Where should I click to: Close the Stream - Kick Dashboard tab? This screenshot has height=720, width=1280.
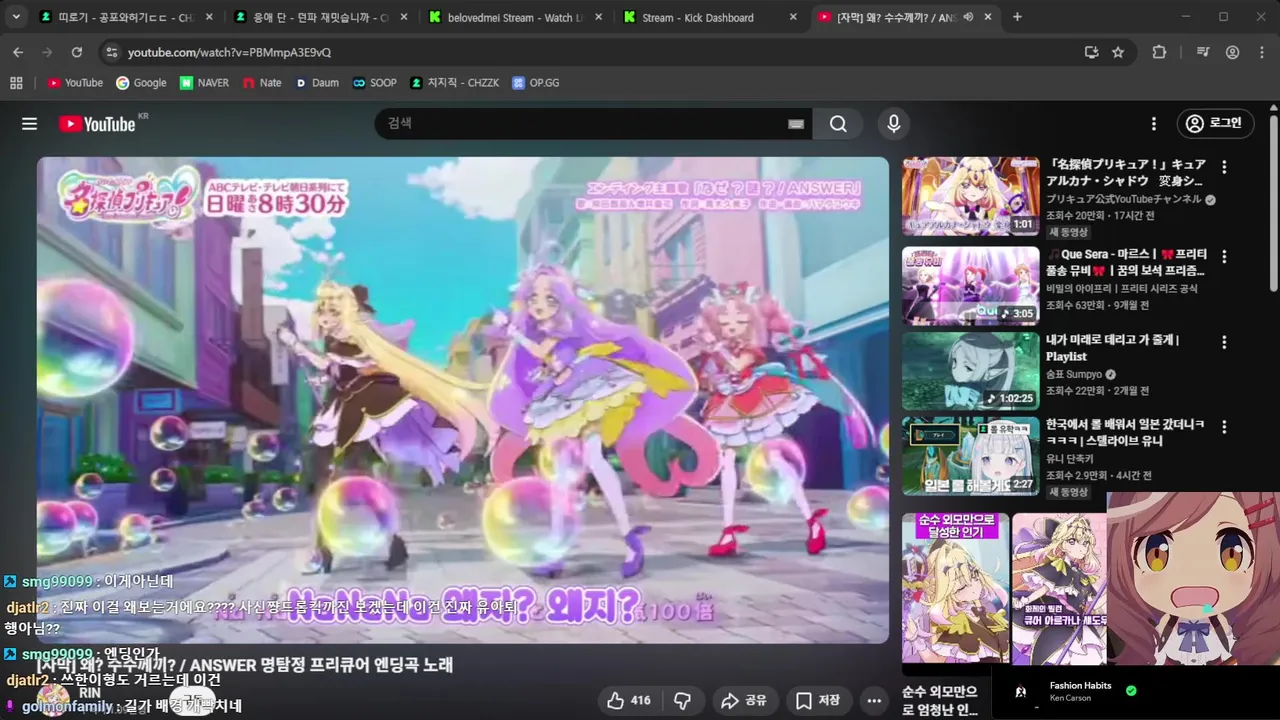793,17
